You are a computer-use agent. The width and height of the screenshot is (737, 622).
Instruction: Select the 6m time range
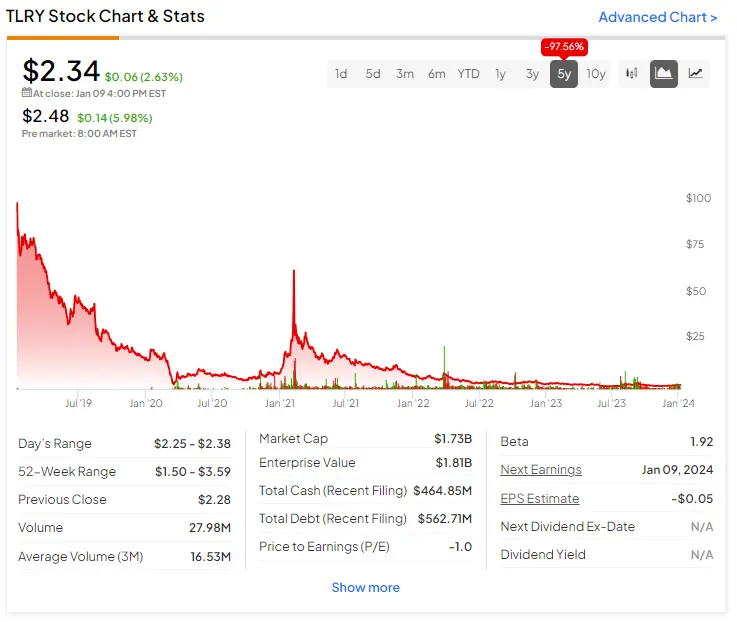pyautogui.click(x=437, y=74)
